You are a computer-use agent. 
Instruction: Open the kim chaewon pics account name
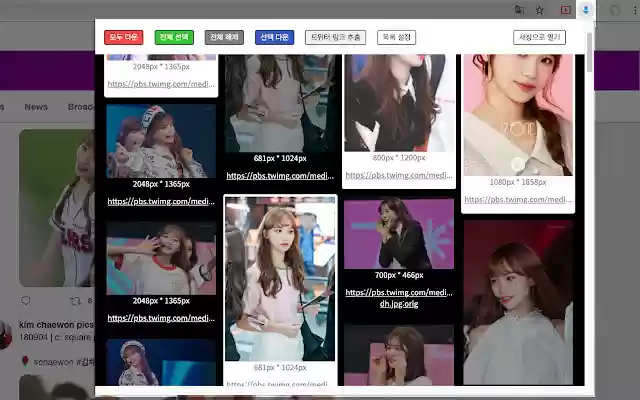57,325
